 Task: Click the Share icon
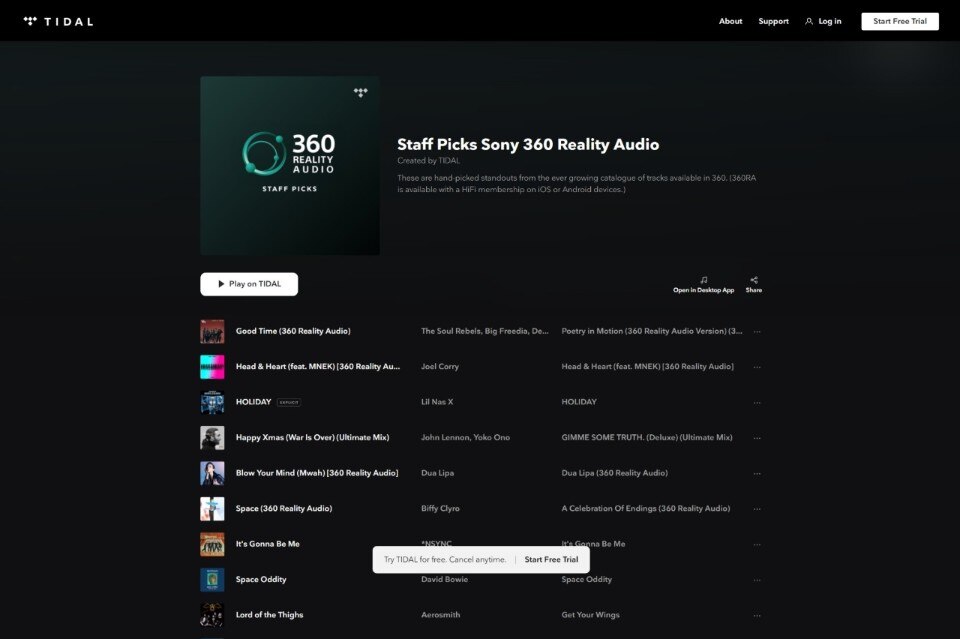[754, 285]
